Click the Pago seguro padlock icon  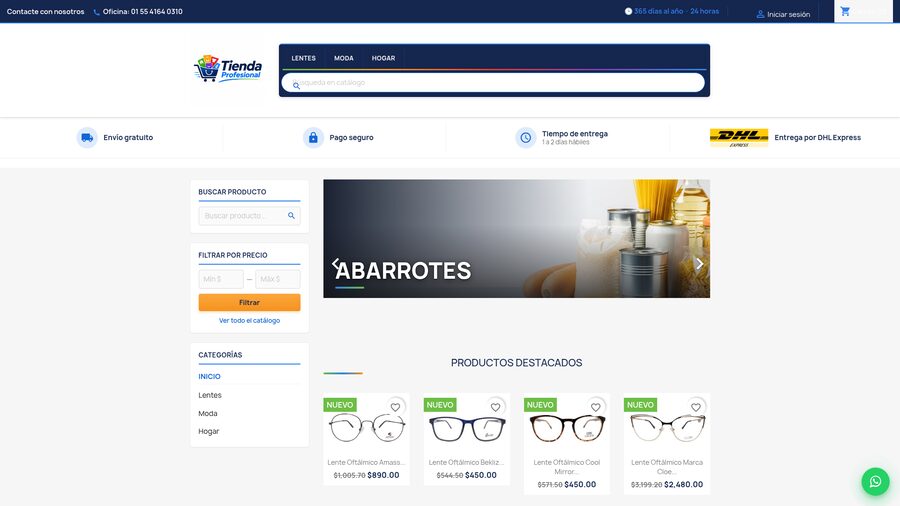313,138
